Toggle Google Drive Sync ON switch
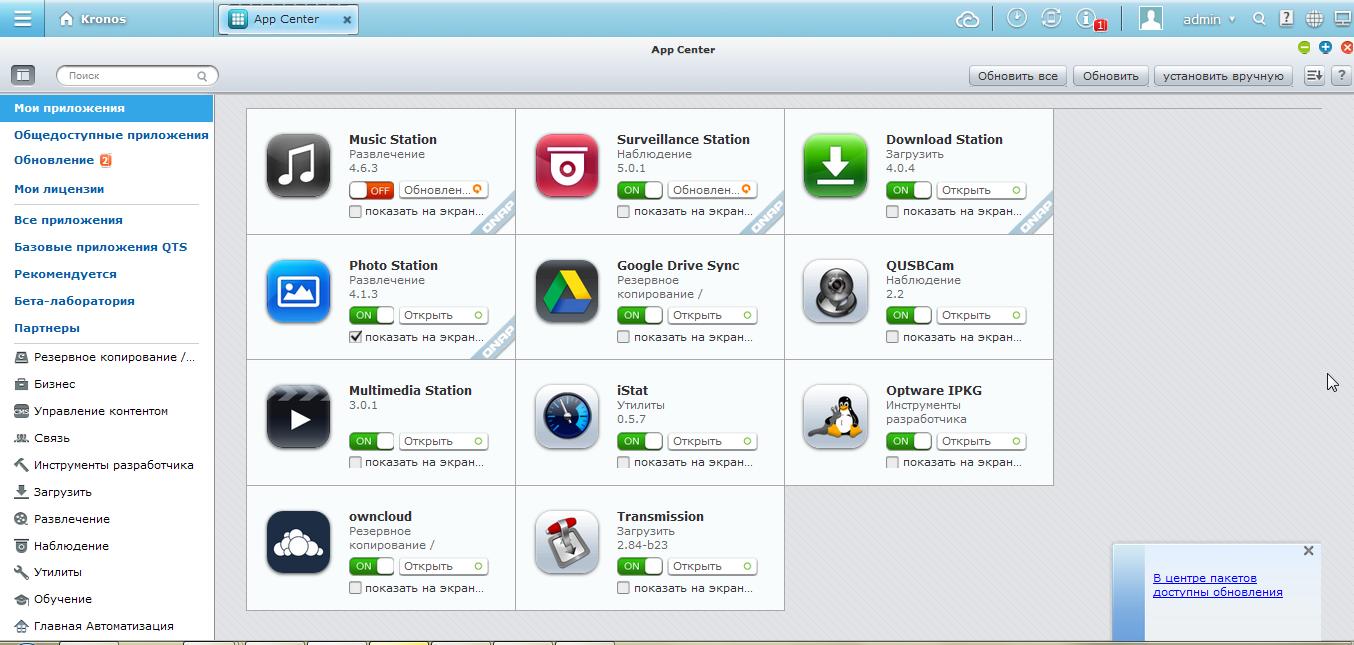Screen dimensions: 1354x645 [640, 315]
